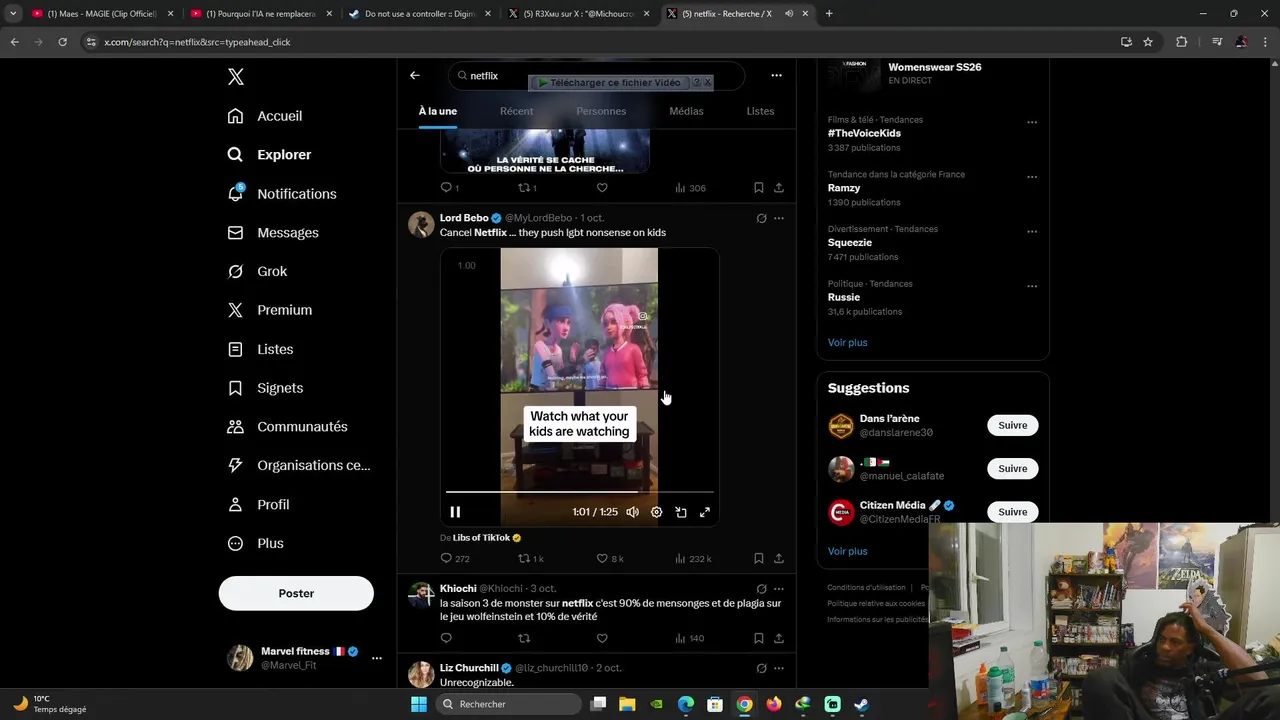1280x720 pixels.
Task: Switch to the Listes search tab
Action: [x=760, y=111]
